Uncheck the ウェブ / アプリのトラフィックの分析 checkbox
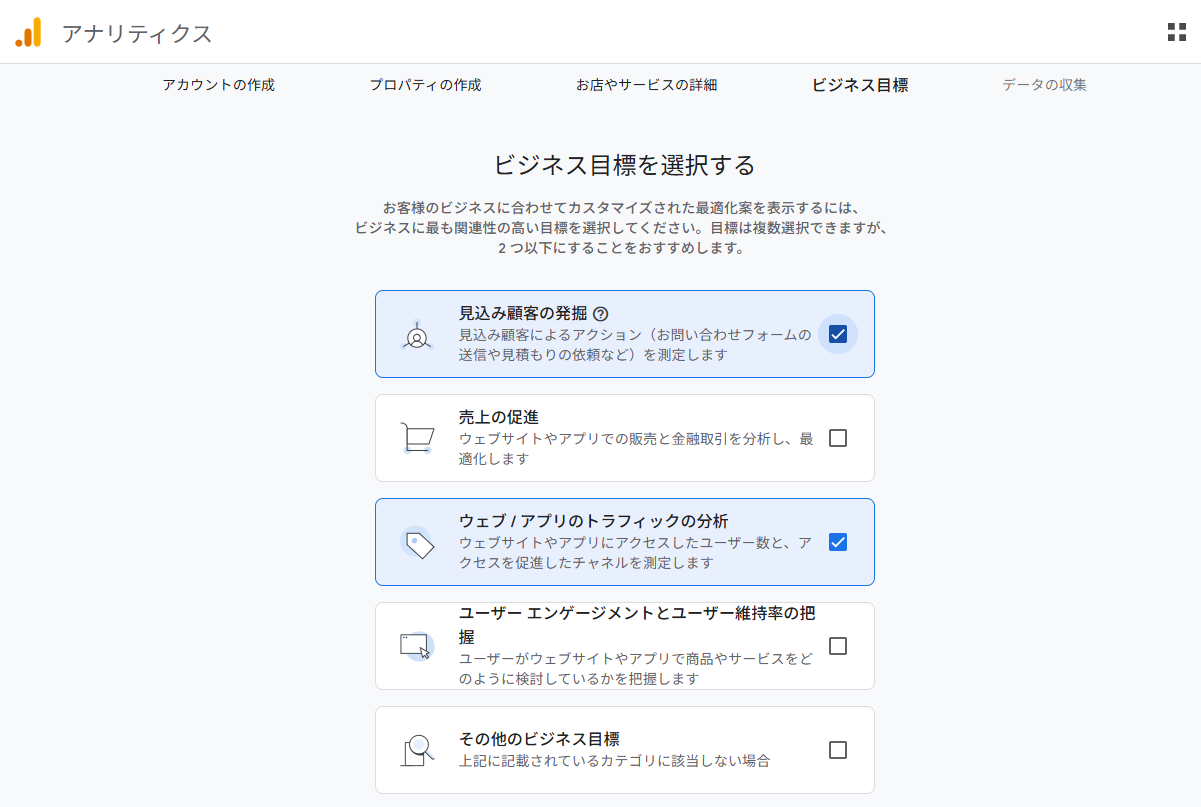The image size is (1201, 807). (838, 542)
